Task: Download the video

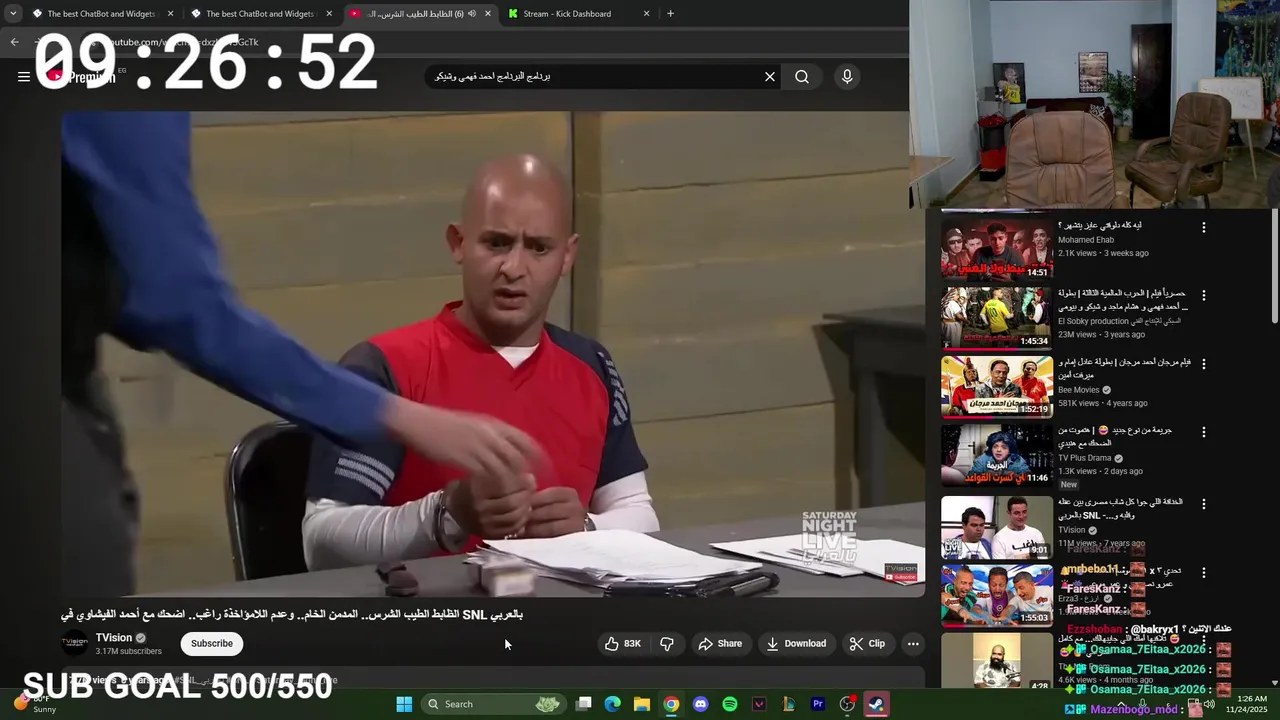Action: click(x=796, y=644)
